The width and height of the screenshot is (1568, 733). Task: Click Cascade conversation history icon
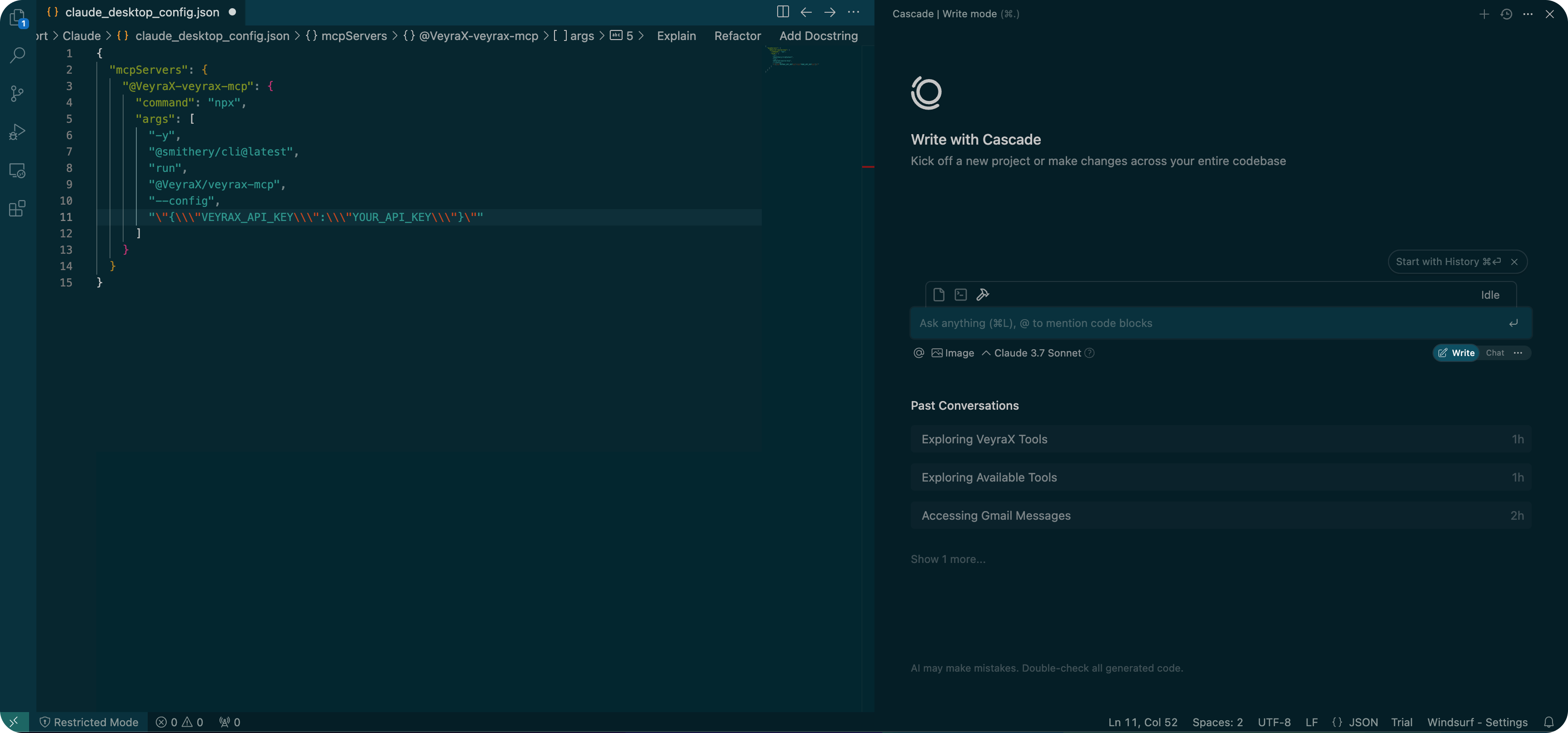[1506, 14]
